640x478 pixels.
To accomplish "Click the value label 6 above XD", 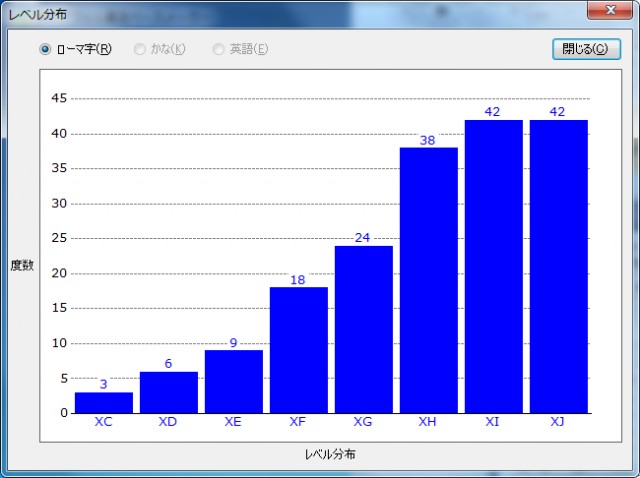I will point(168,363).
